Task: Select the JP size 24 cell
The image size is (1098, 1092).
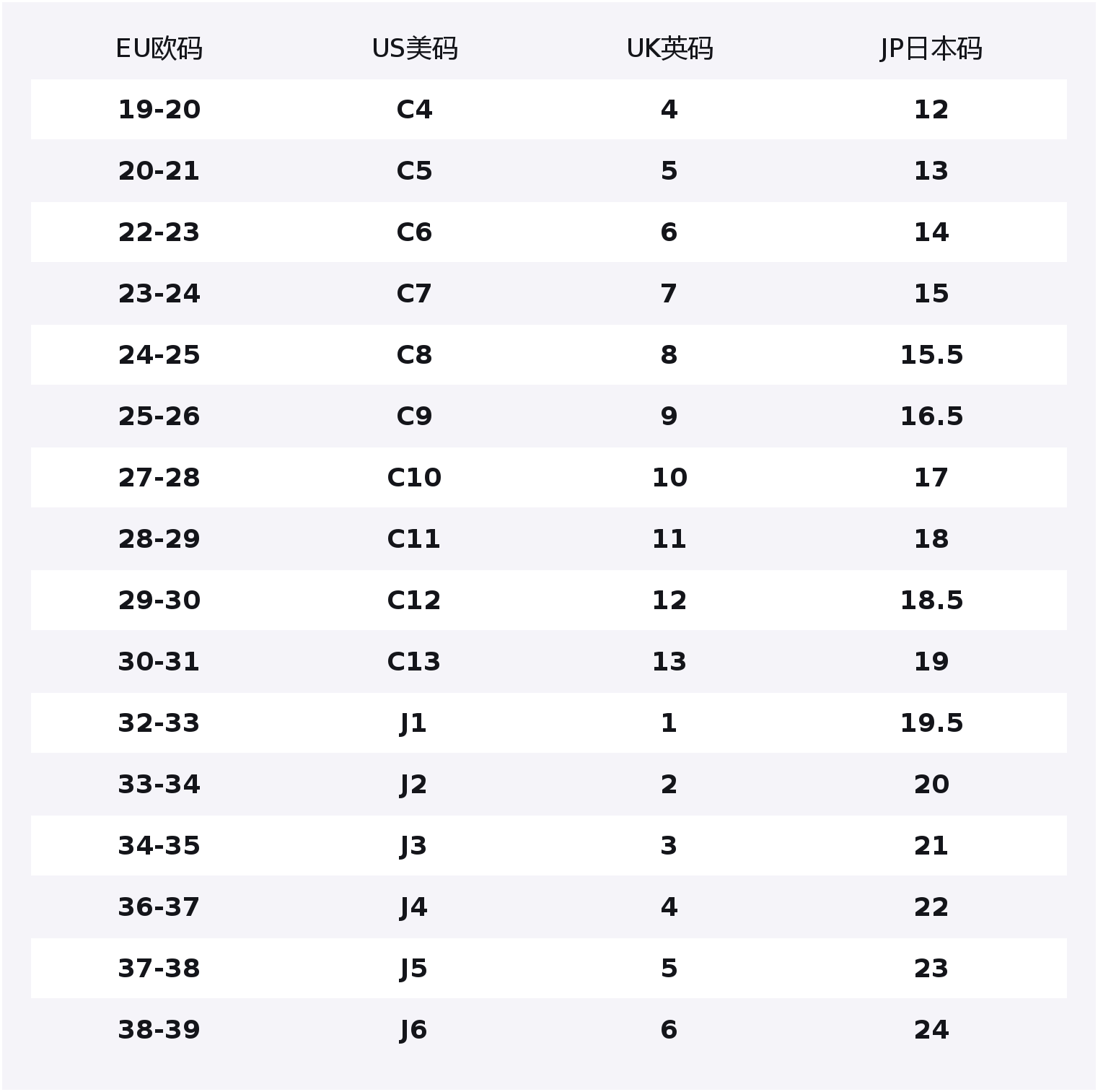Action: pyautogui.click(x=931, y=1030)
